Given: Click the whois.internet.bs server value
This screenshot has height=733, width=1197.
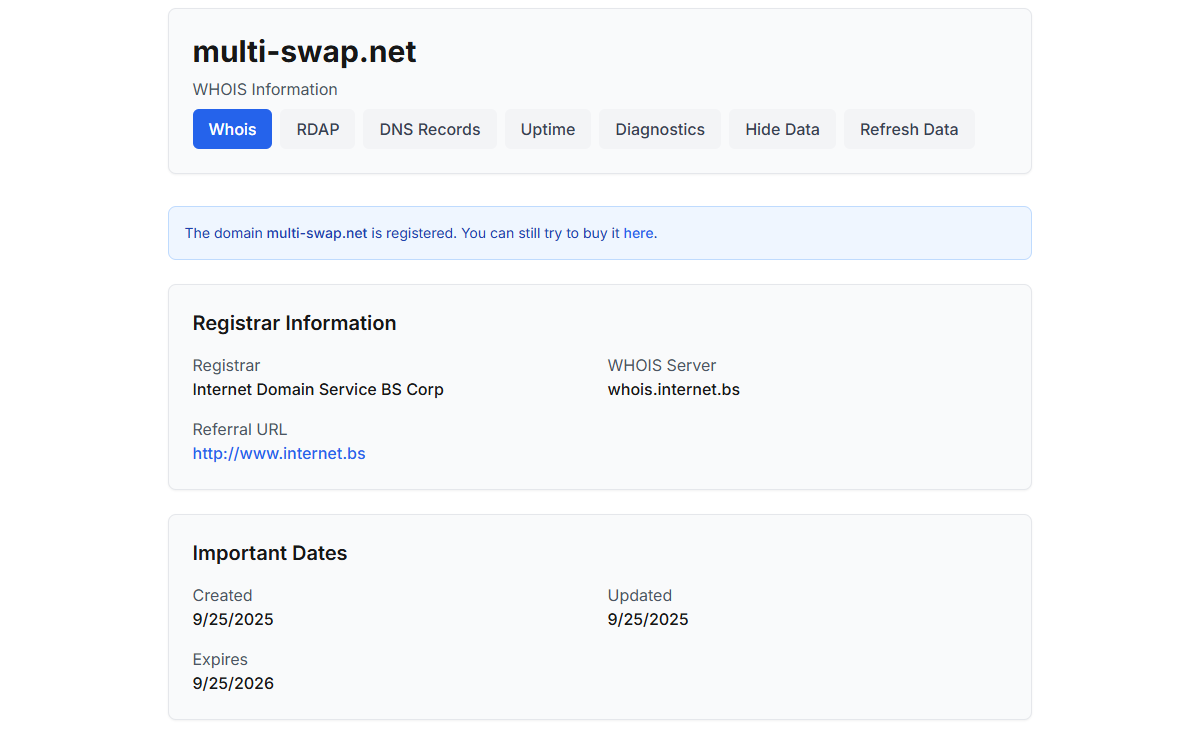Looking at the screenshot, I should coord(673,389).
